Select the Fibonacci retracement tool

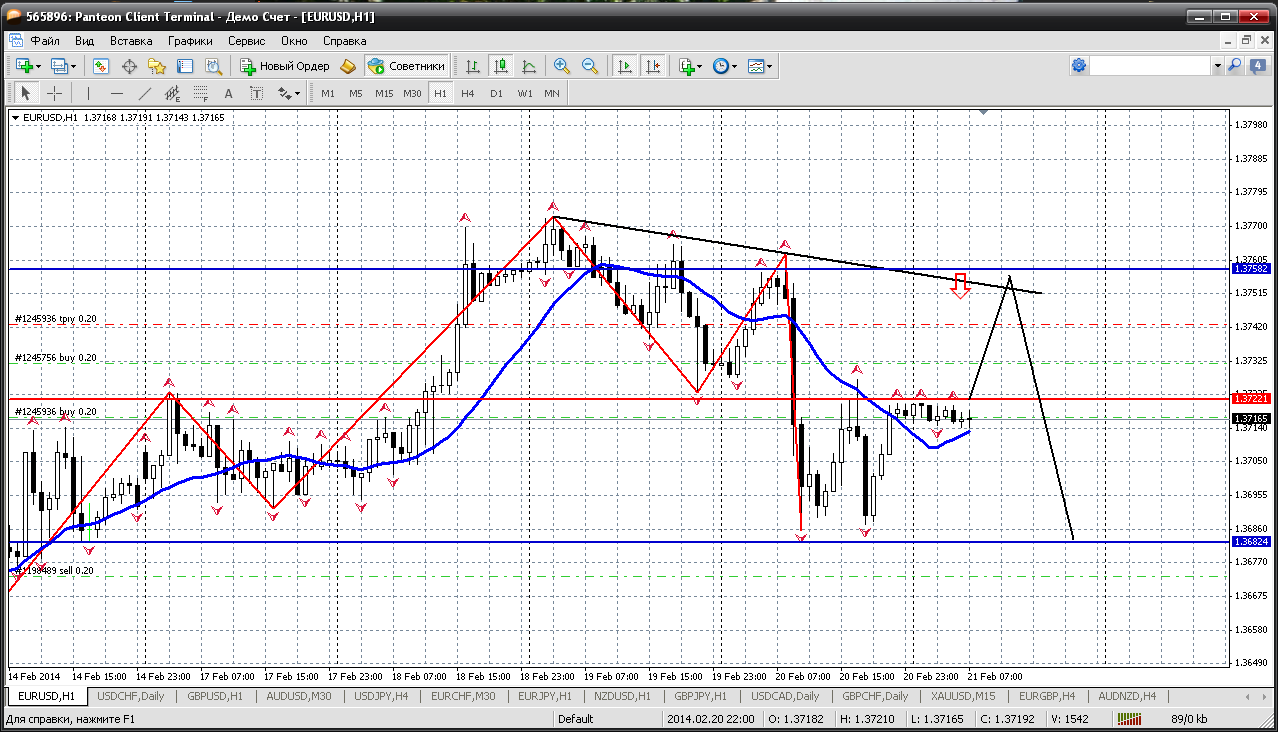(200, 93)
